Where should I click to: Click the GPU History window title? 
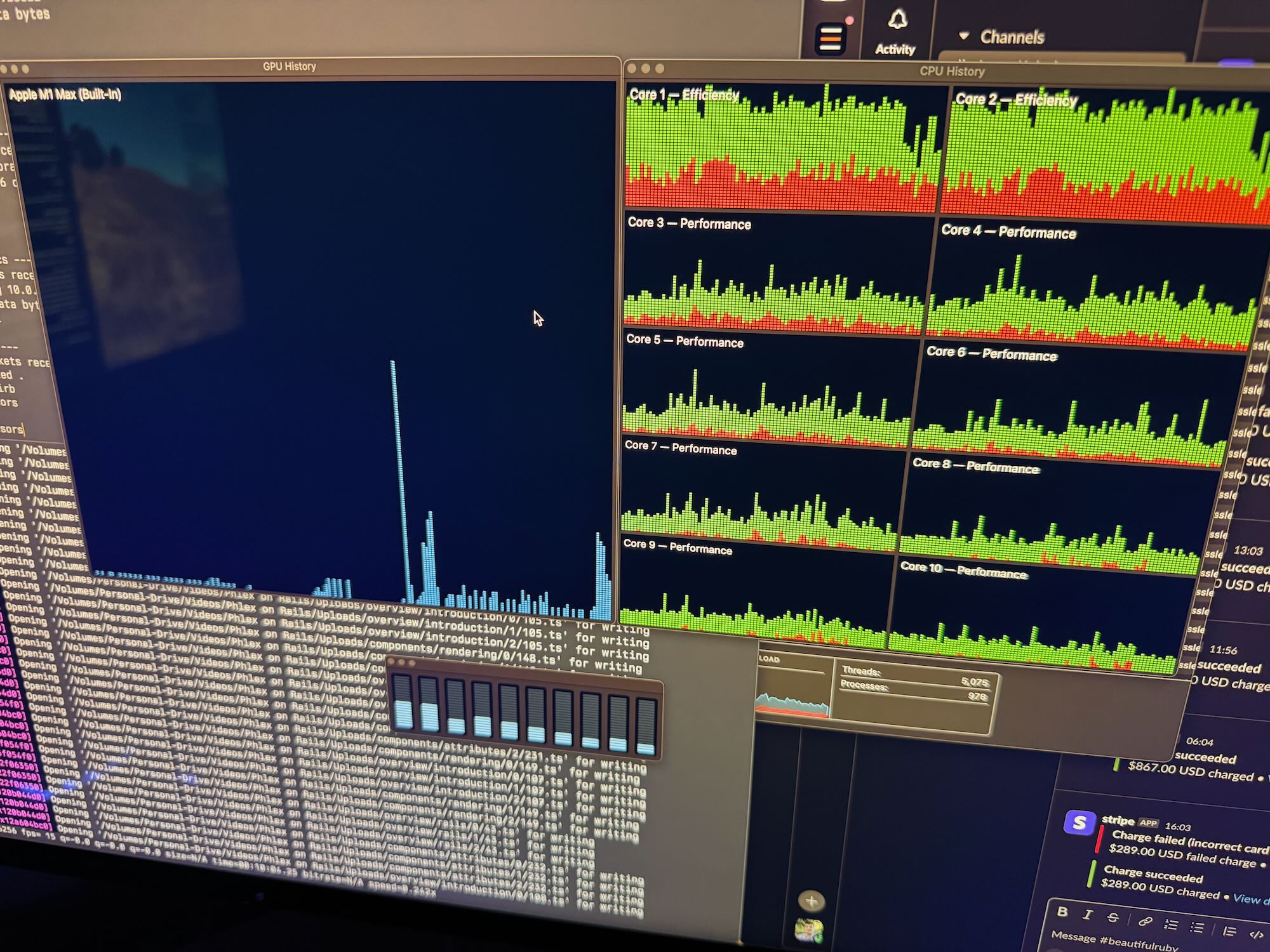coord(290,66)
